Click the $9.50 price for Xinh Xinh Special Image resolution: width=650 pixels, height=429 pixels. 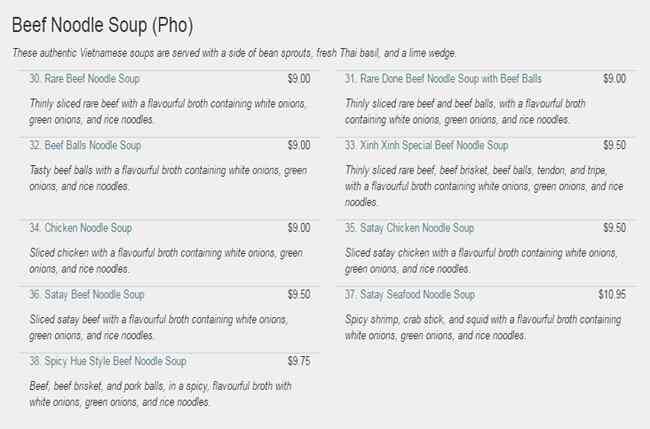(614, 145)
